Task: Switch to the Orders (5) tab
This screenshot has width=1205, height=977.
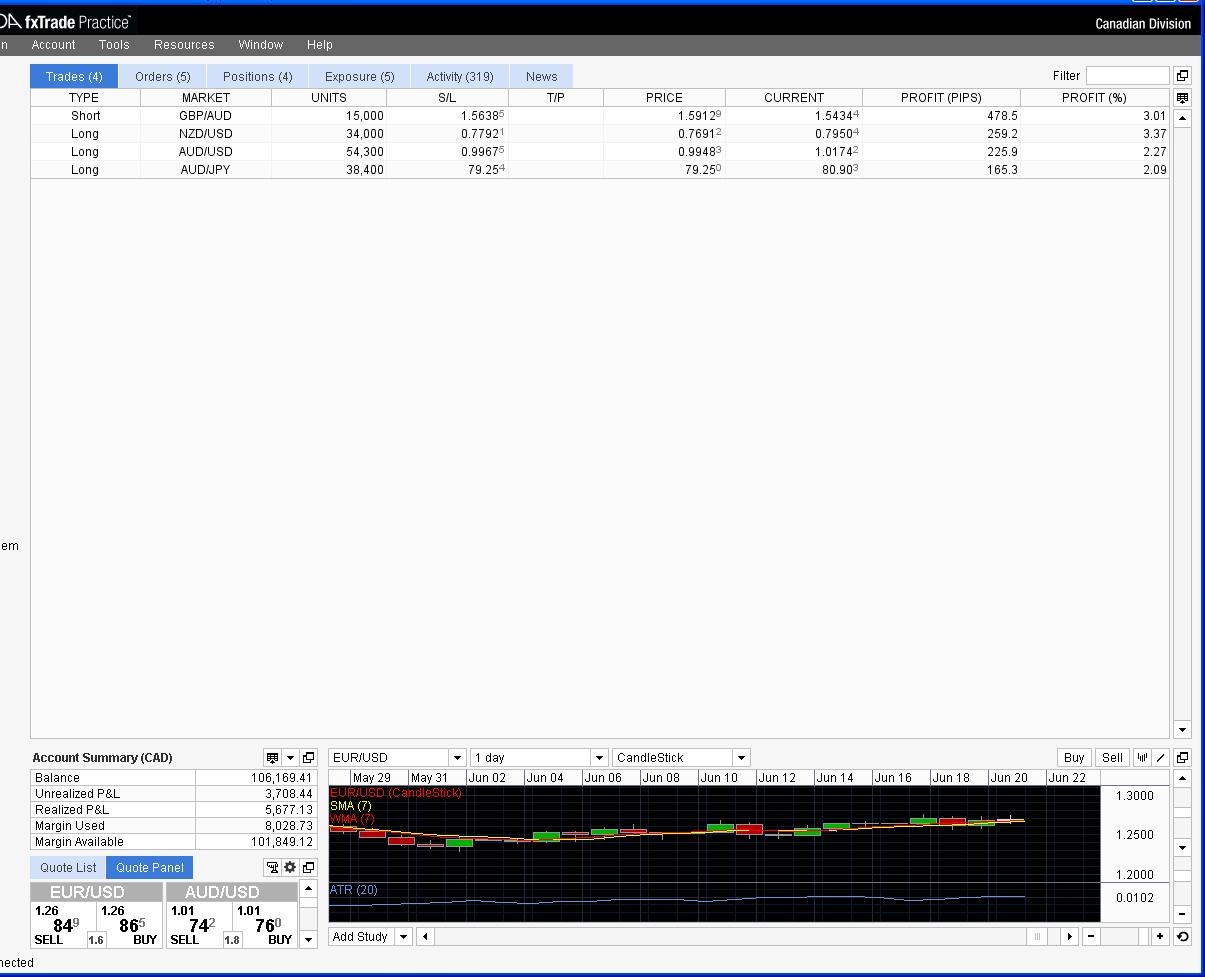Action: click(x=163, y=77)
